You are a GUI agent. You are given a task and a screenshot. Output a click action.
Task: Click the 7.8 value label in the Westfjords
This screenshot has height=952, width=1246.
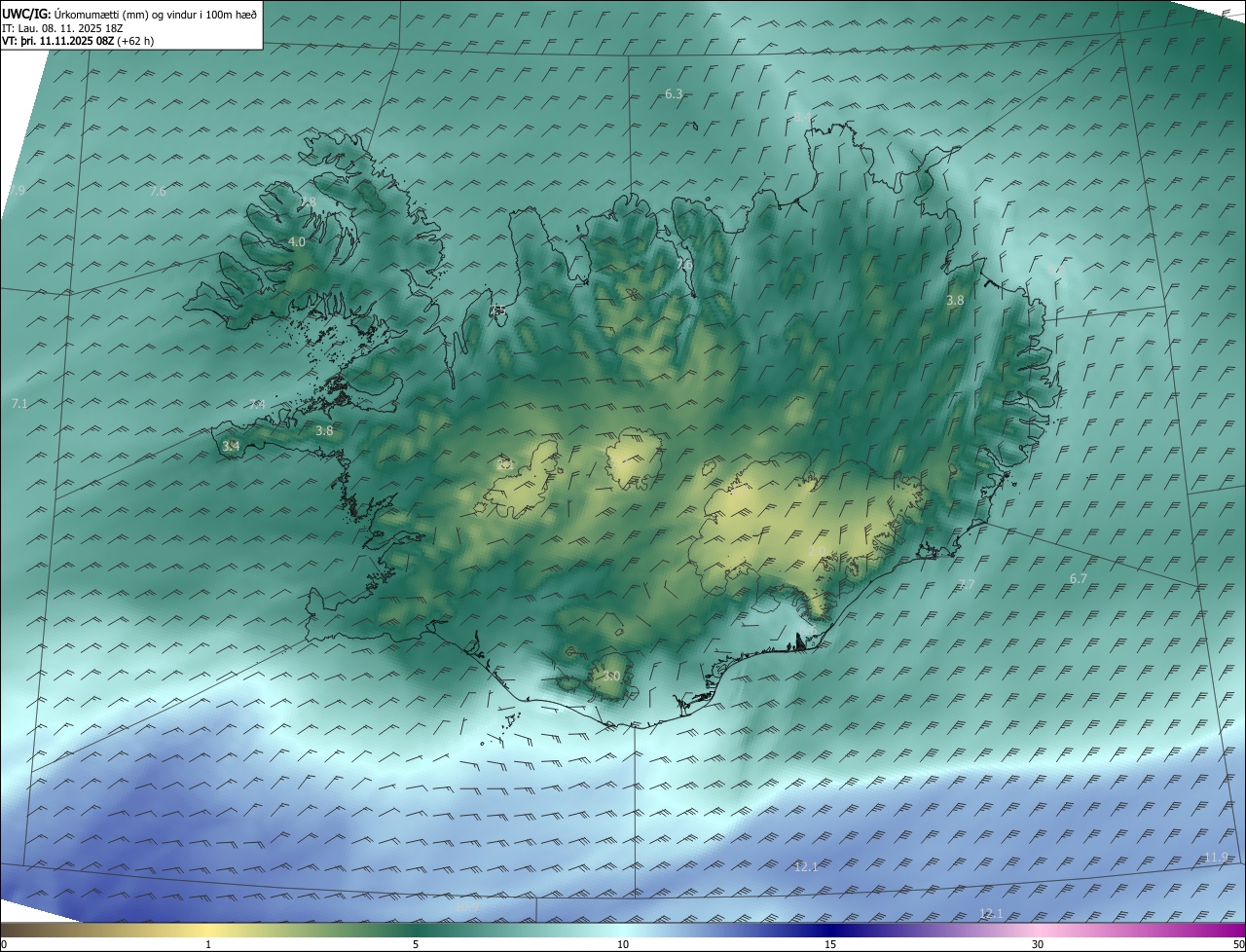coord(308,201)
